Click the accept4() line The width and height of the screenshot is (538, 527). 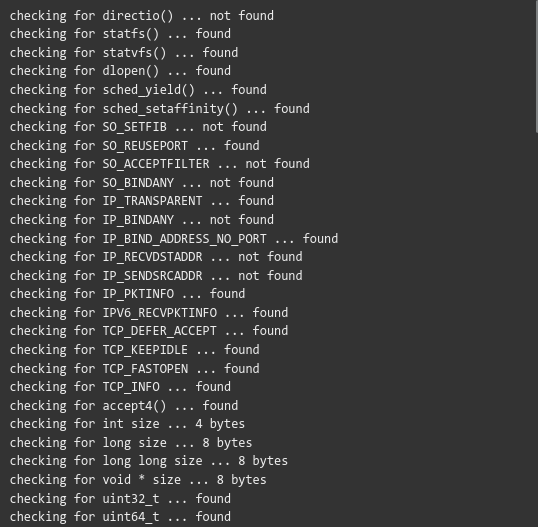[x=124, y=406]
